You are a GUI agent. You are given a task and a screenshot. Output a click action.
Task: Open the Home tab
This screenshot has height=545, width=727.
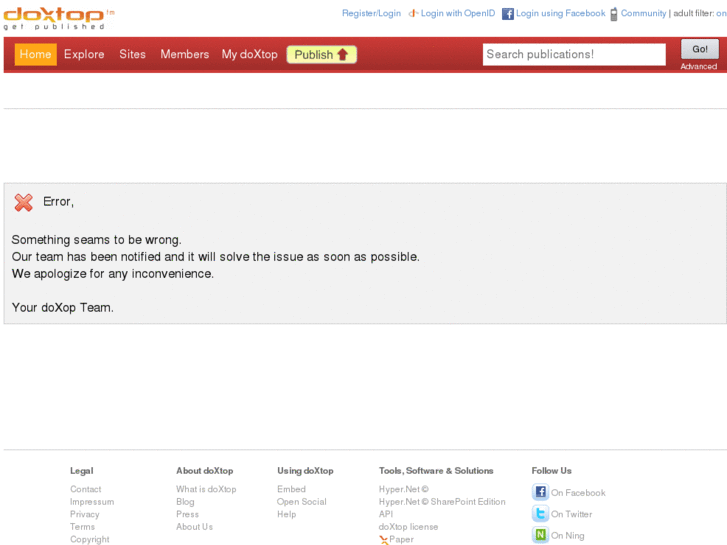click(x=35, y=54)
